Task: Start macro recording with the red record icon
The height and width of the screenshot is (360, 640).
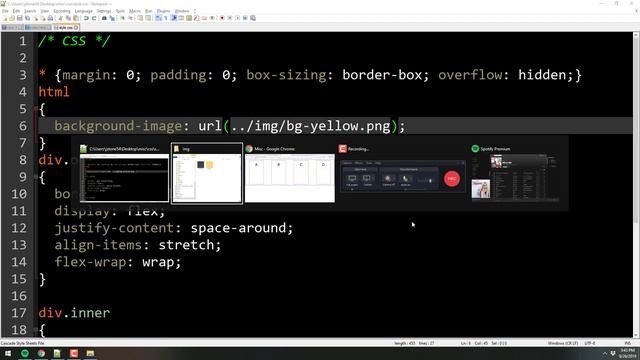Action: [x=222, y=18]
